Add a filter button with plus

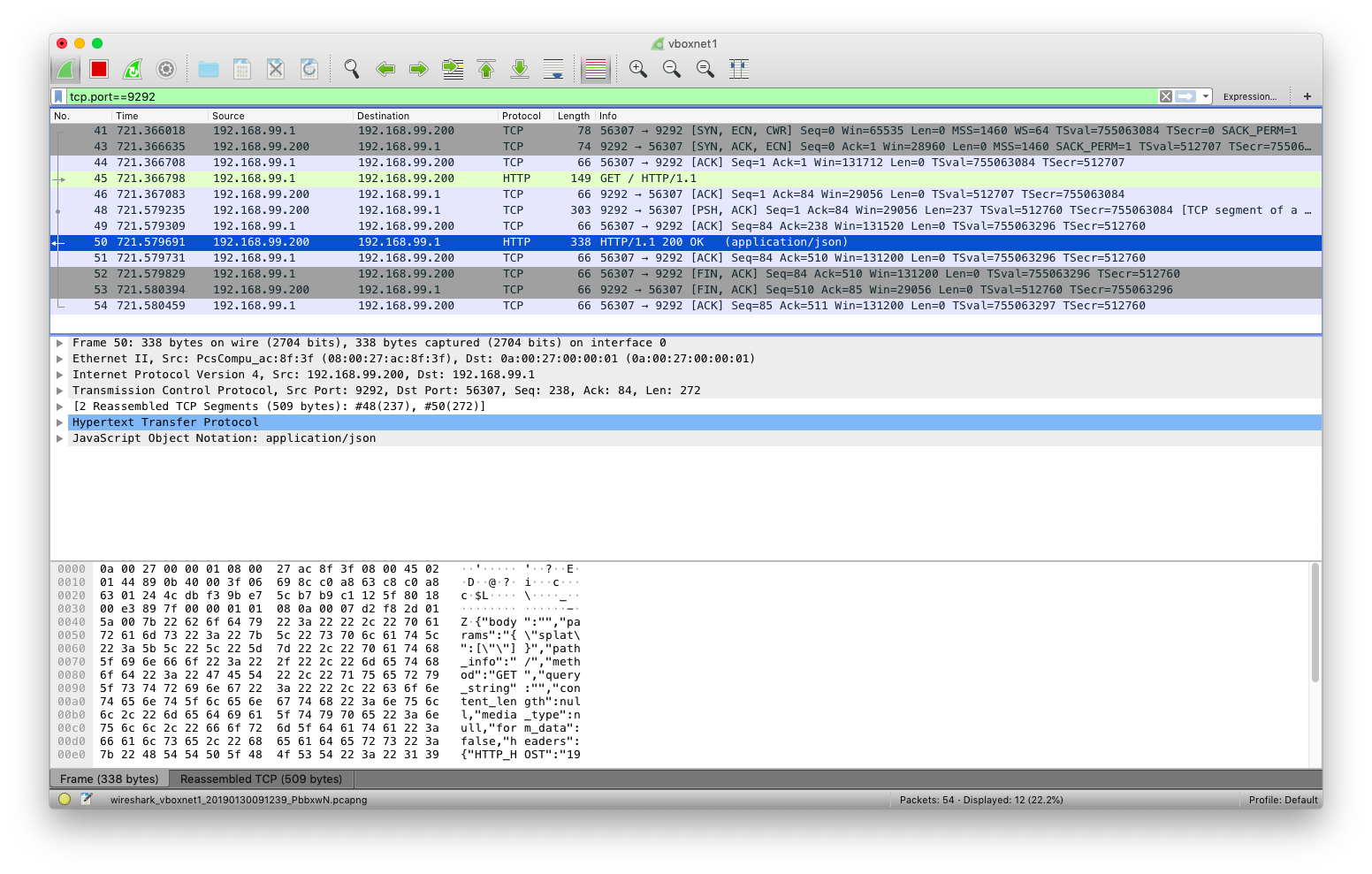[1307, 96]
